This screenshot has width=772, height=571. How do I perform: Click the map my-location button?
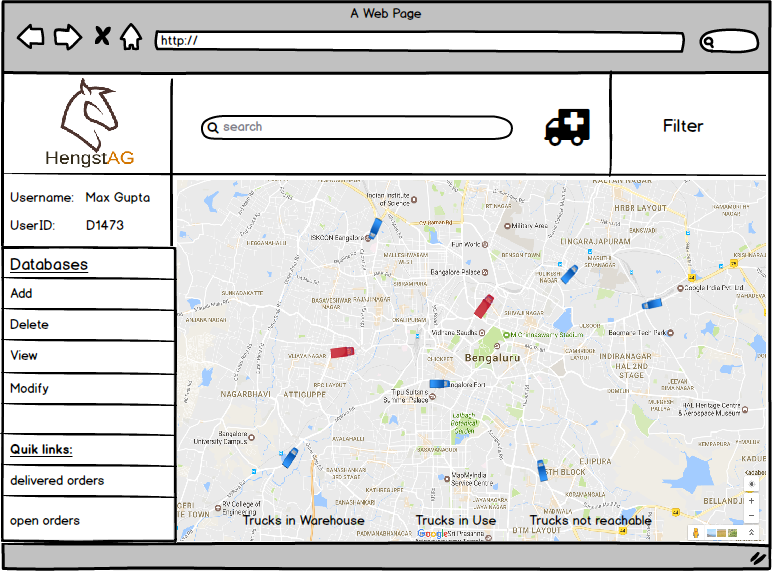point(751,484)
